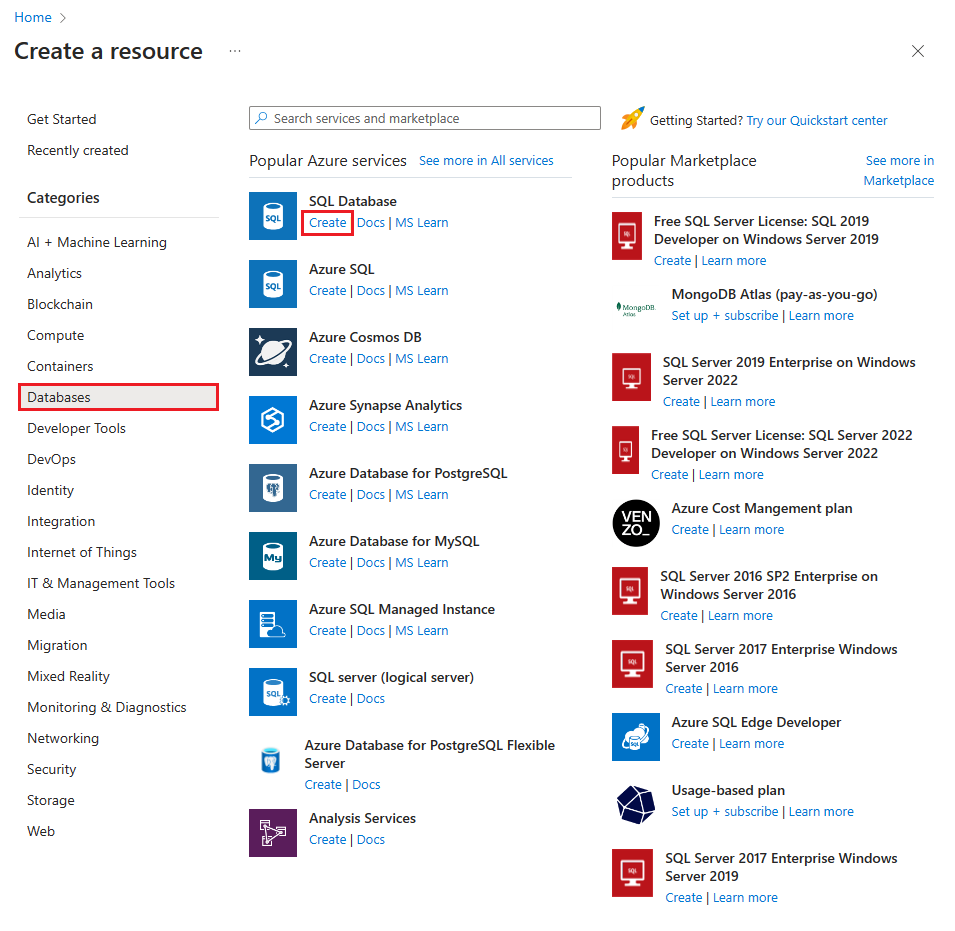Select the Databases category
This screenshot has width=955, height=931.
(60, 397)
